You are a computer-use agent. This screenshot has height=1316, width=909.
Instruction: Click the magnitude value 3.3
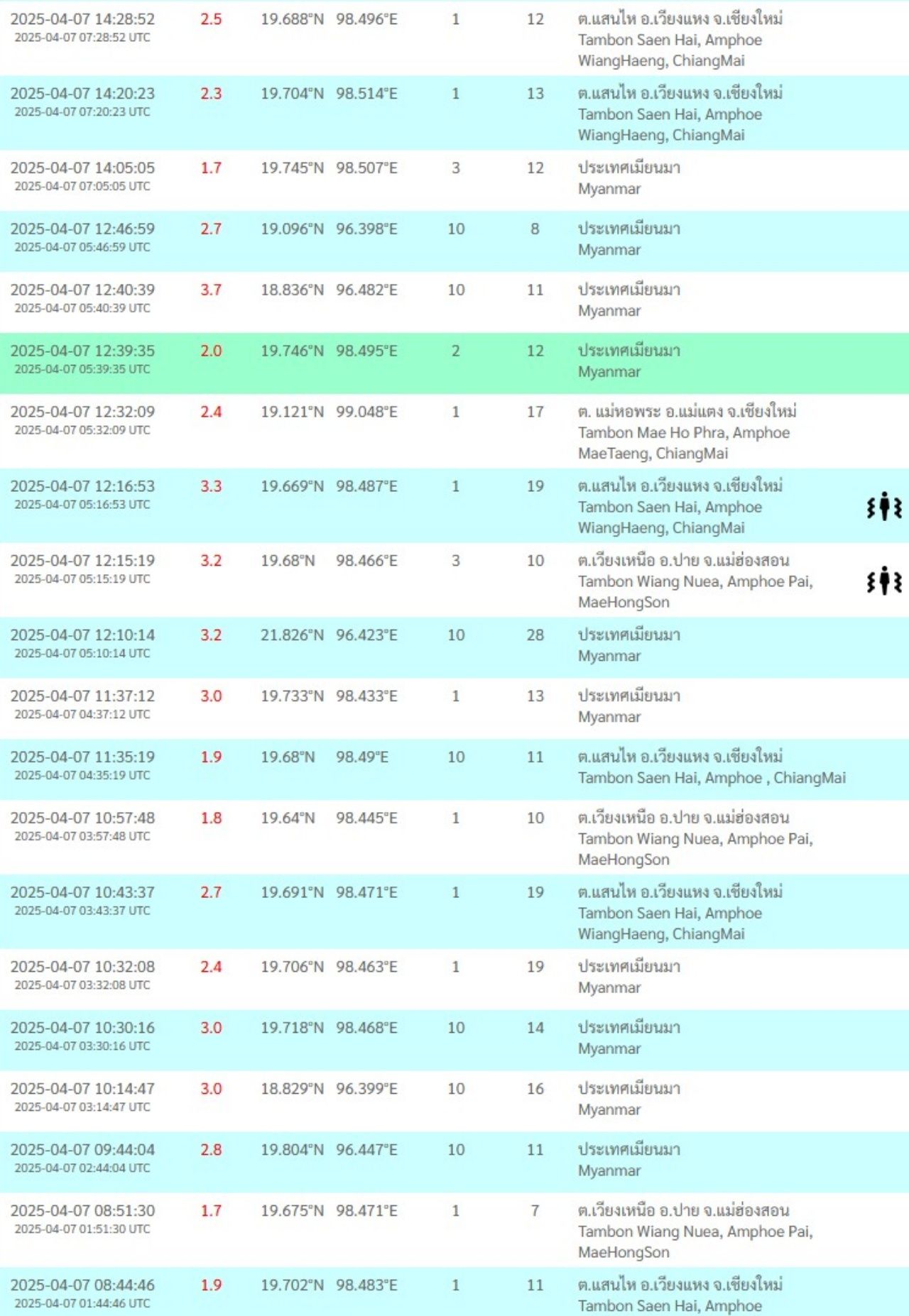(x=211, y=487)
